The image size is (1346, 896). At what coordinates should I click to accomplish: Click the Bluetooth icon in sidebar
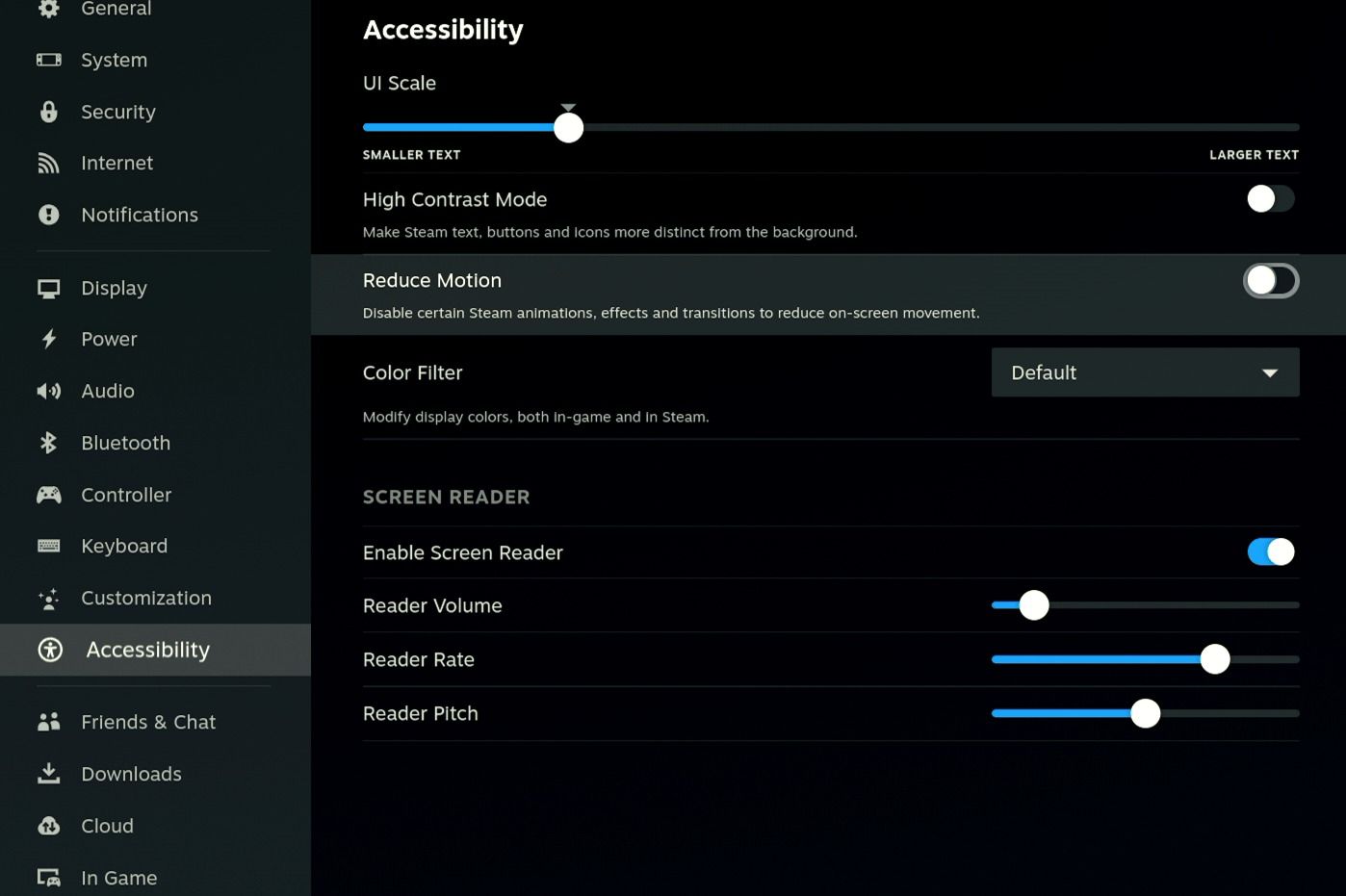tap(48, 443)
